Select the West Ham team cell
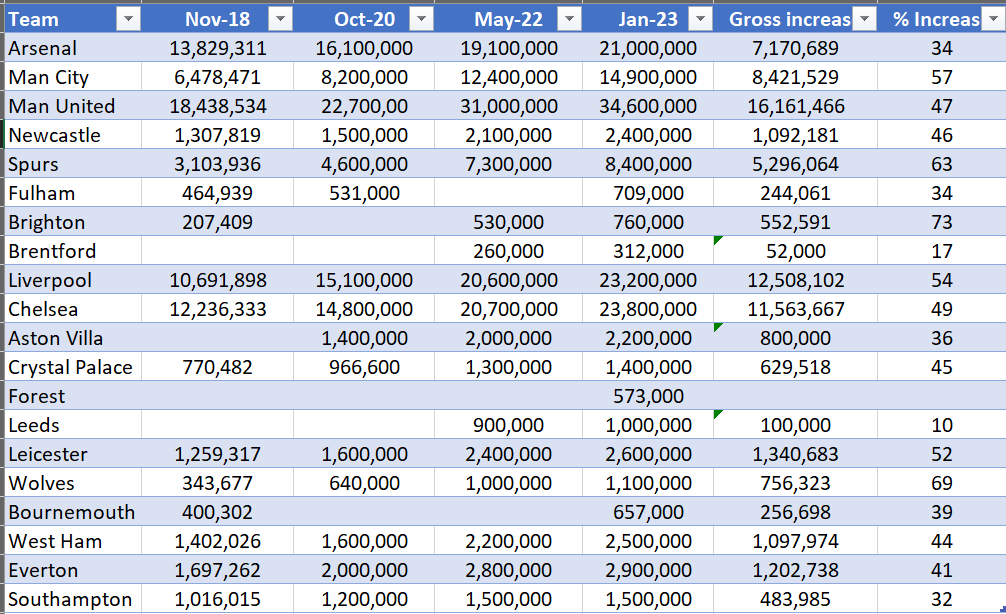The width and height of the screenshot is (1006, 614). pyautogui.click(x=73, y=540)
